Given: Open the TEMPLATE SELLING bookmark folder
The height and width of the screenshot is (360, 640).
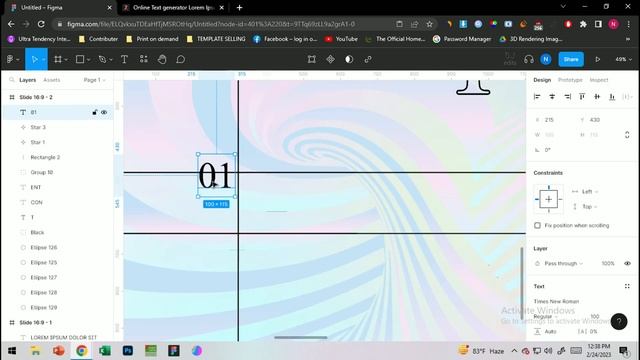Looking at the screenshot, I should (x=216, y=39).
